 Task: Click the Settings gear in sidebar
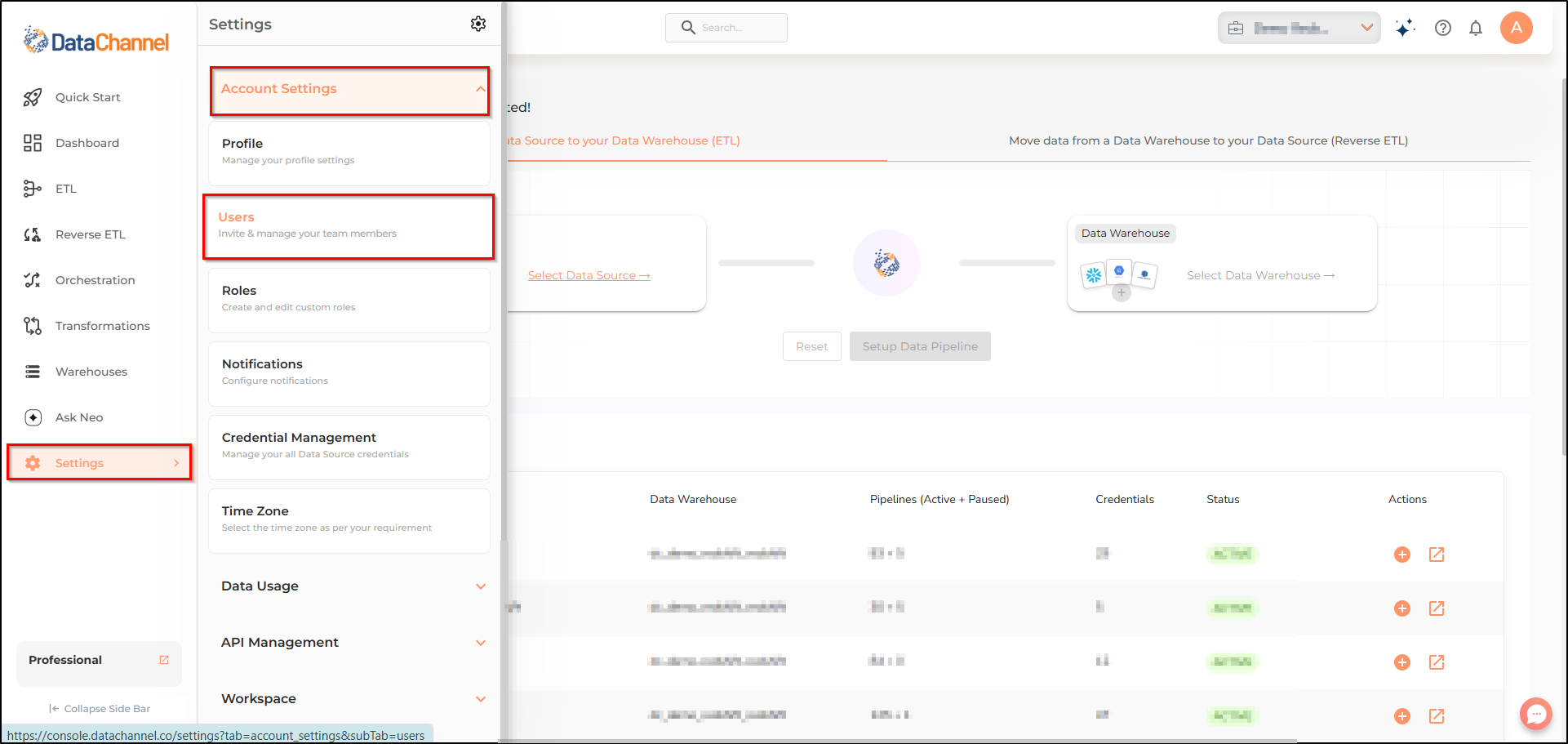coord(33,463)
